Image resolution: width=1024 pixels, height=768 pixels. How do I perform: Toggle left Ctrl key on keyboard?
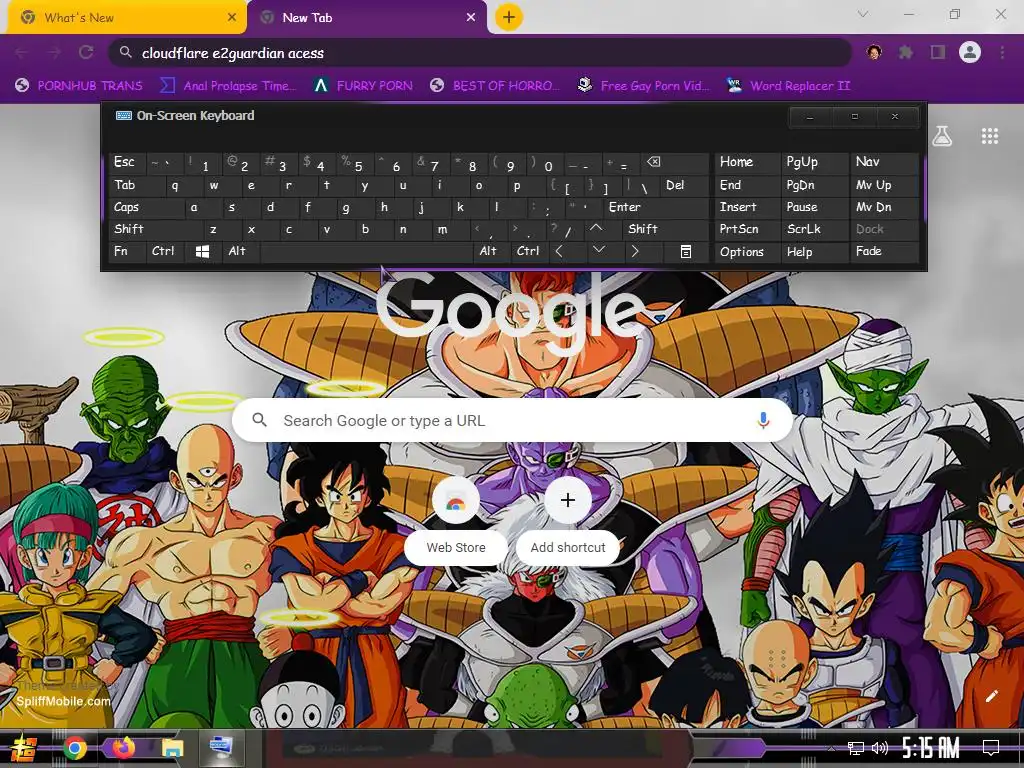(x=166, y=251)
